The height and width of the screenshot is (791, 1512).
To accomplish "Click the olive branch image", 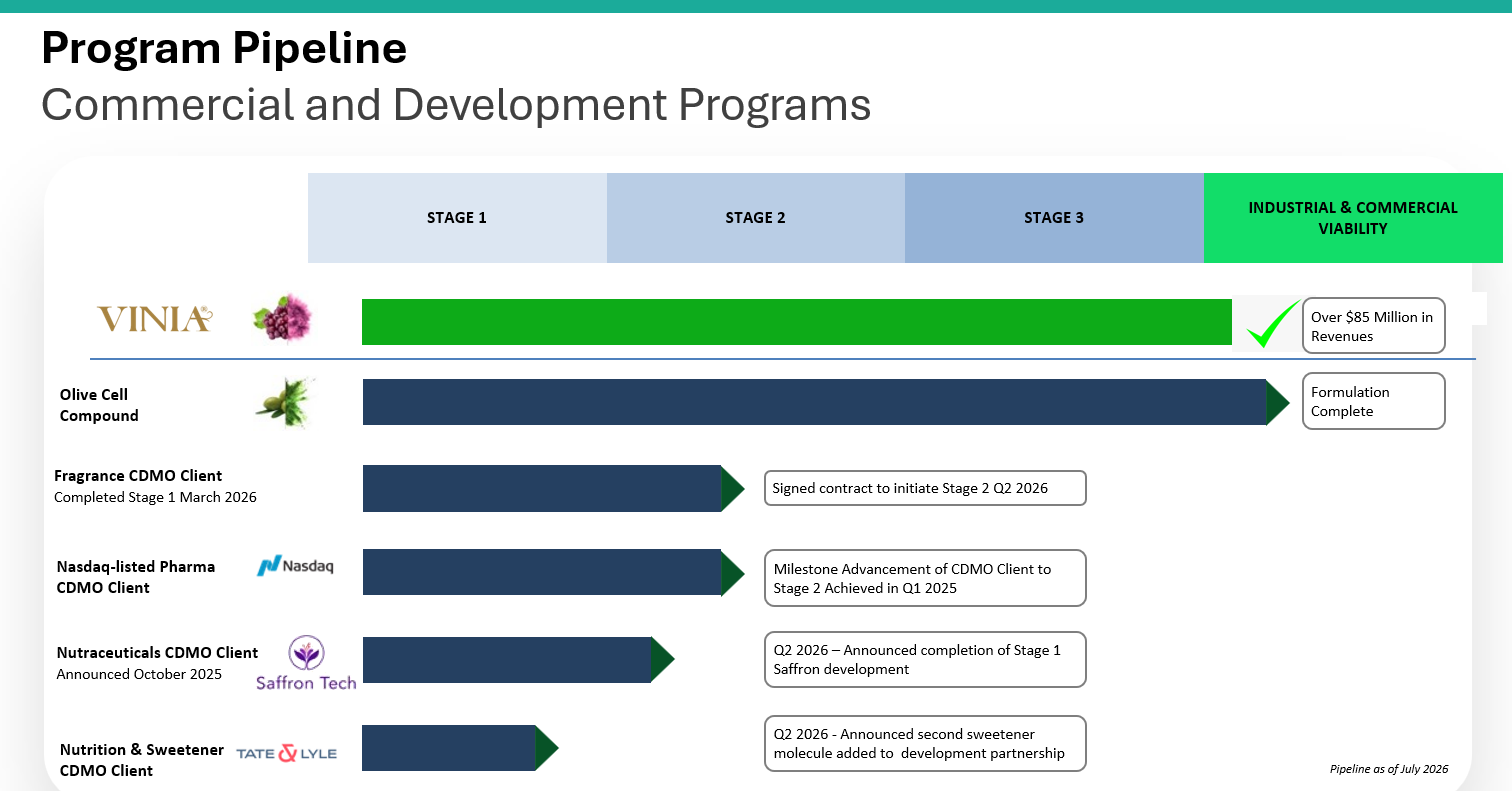I will (286, 402).
